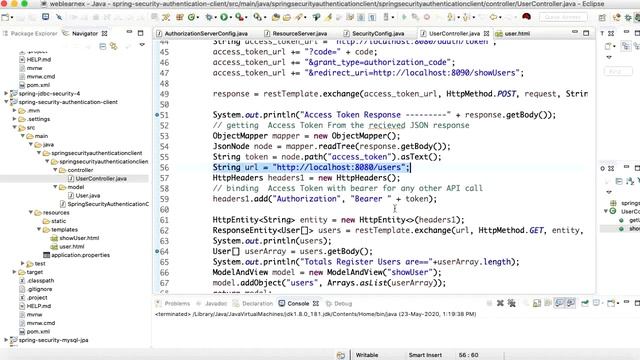640x360 pixels.
Task: Click breakpoint marker at line 64
Action: (x=157, y=251)
